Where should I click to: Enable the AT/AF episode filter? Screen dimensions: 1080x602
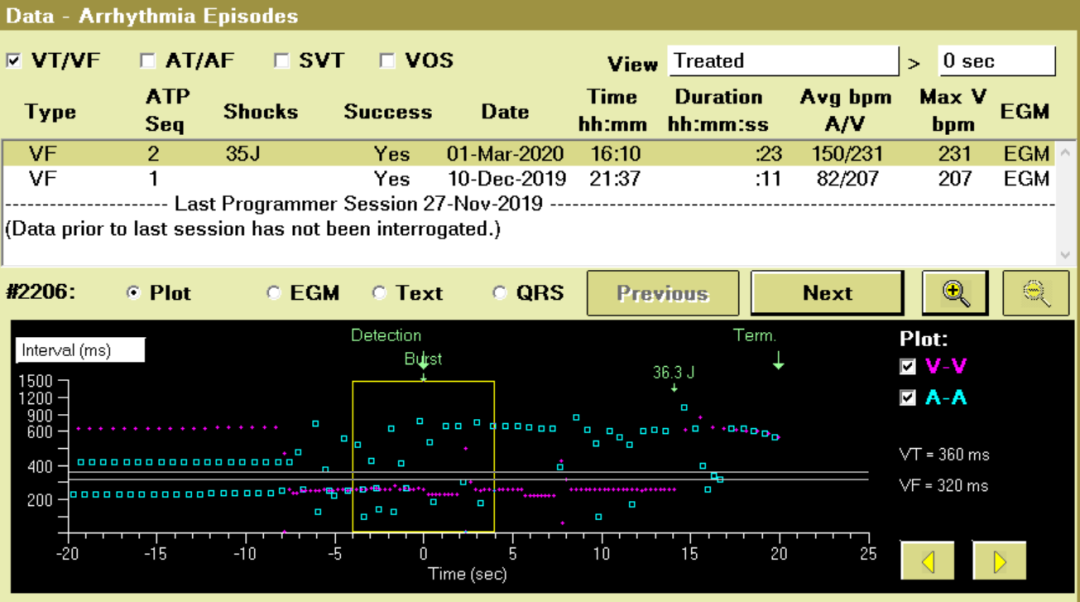tap(148, 61)
